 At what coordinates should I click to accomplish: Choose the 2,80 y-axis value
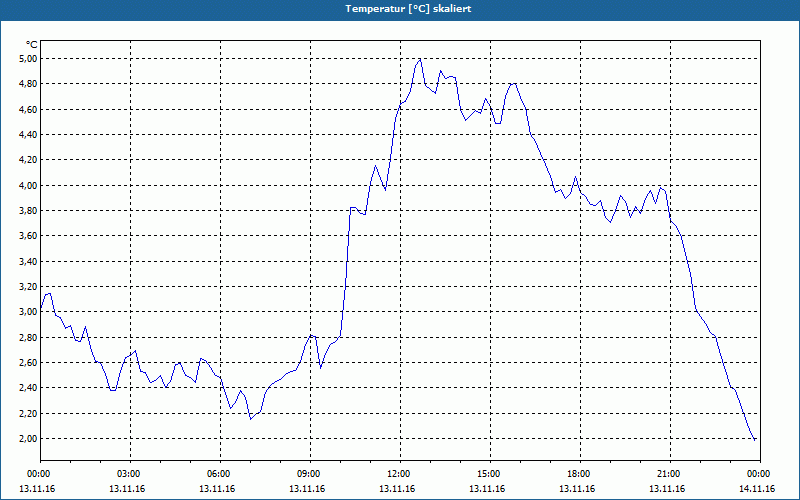click(29, 337)
